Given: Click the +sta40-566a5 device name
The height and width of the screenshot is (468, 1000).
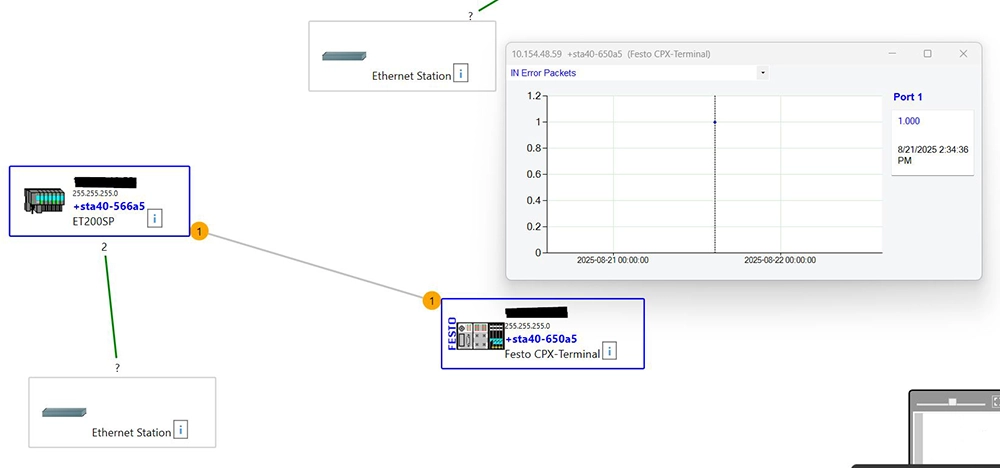Looking at the screenshot, I should click(108, 206).
